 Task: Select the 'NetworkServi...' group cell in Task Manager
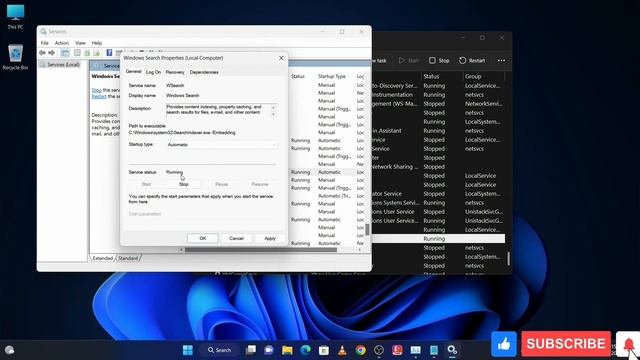[x=484, y=104]
